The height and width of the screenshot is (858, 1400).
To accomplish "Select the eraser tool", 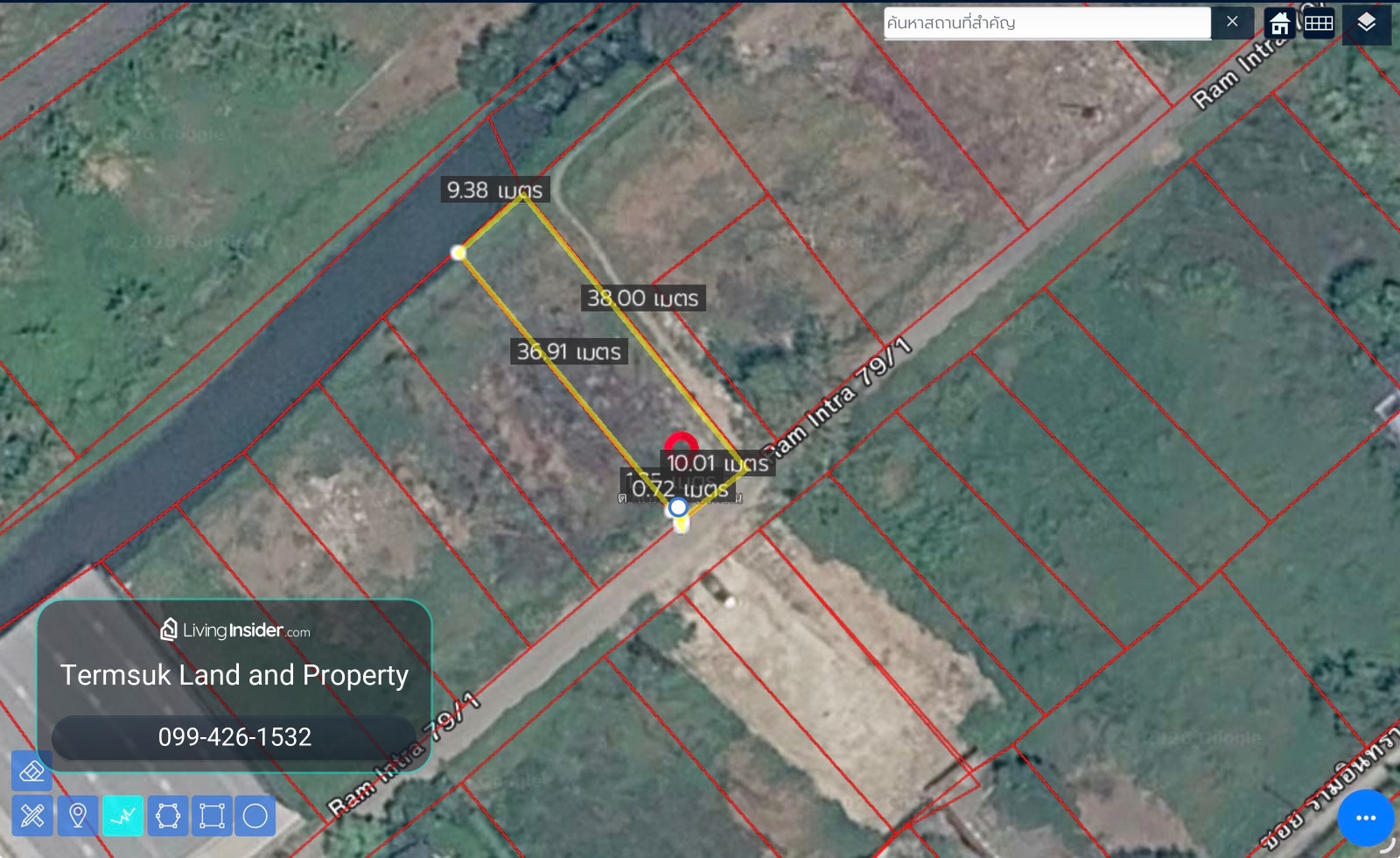I will 32,771.
